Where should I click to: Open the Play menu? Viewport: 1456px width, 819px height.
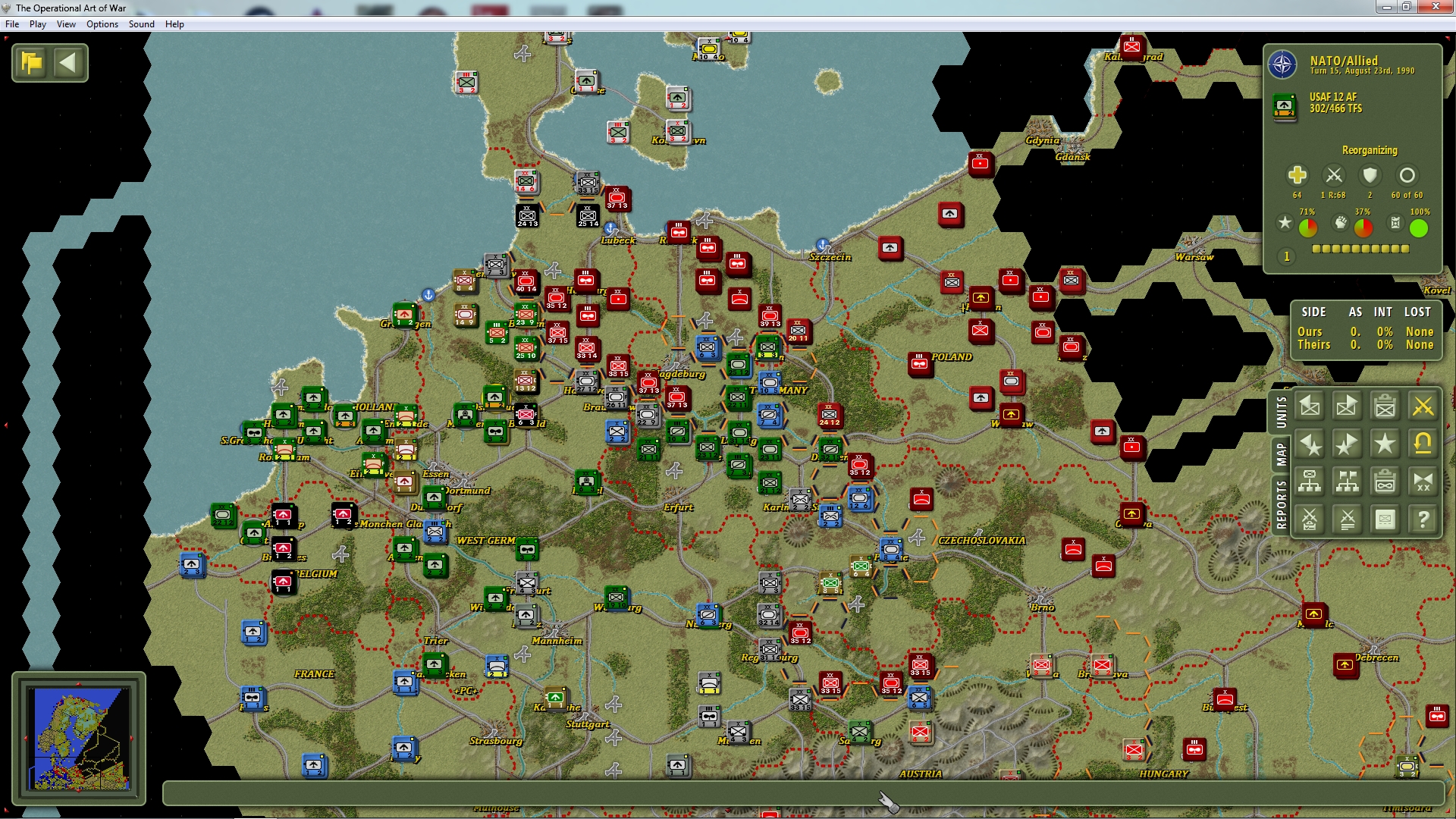pos(38,24)
